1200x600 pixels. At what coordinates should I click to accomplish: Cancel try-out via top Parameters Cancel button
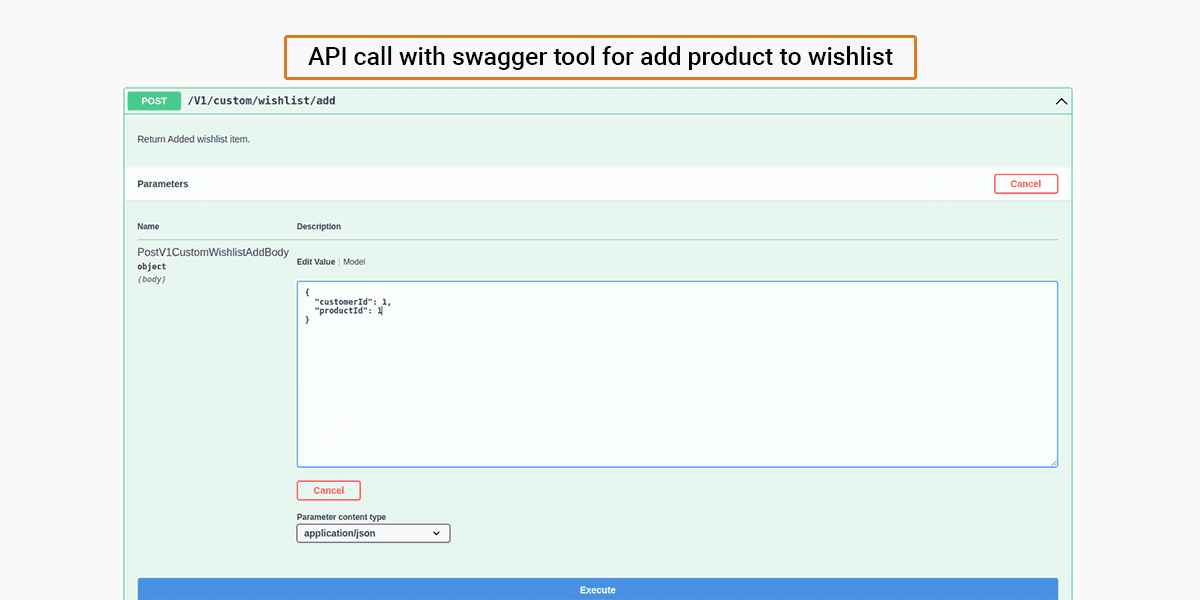[1026, 184]
